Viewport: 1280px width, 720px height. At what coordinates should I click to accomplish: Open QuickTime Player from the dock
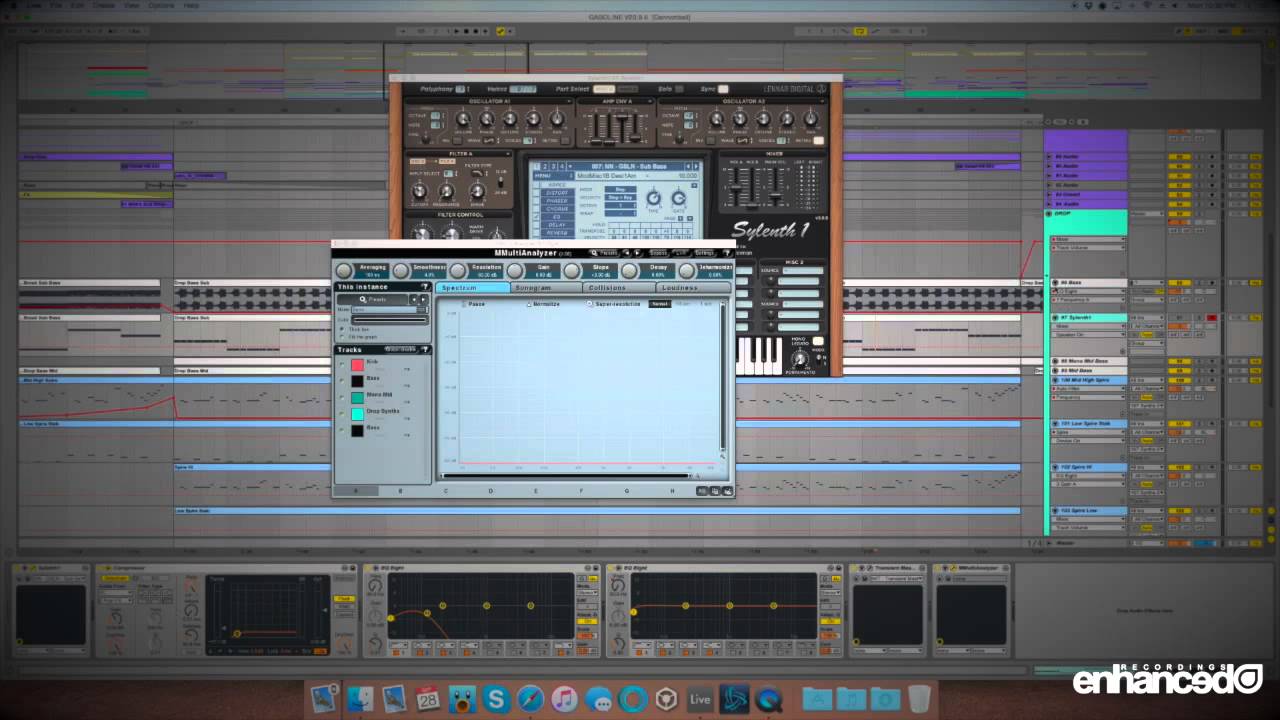(768, 698)
